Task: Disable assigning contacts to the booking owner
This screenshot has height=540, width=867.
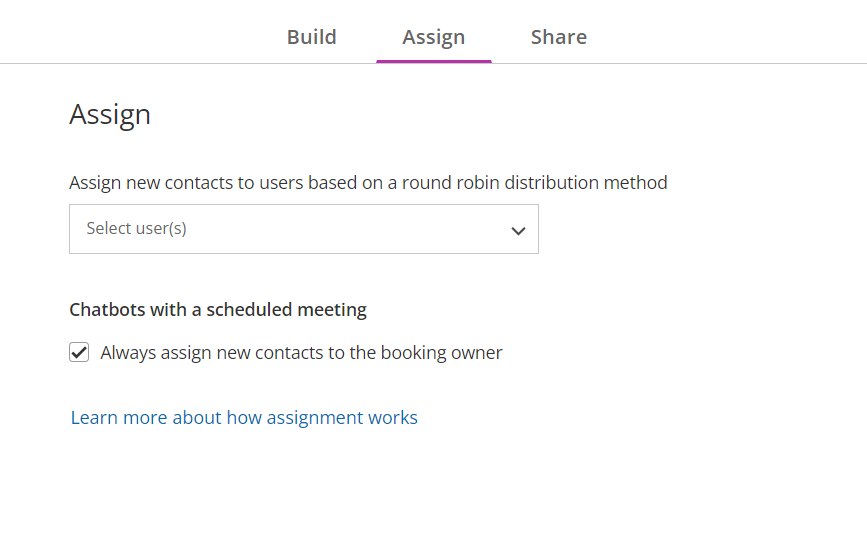Action: [x=79, y=352]
